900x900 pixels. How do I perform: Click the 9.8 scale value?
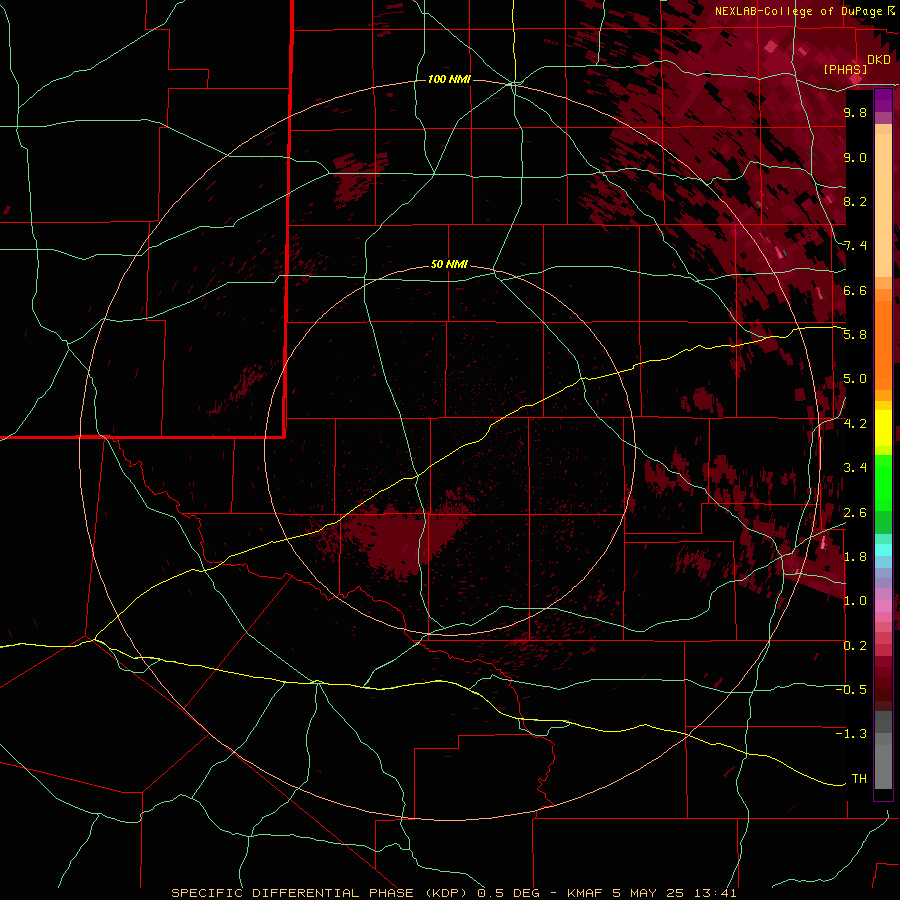[855, 113]
